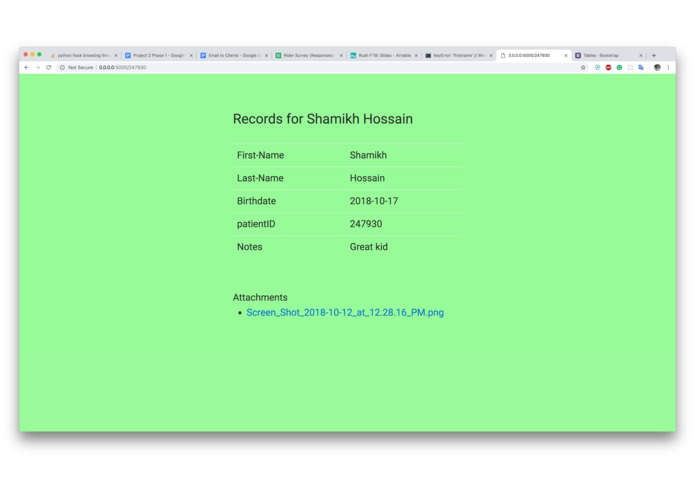Open the green circle extension icon

[x=619, y=67]
